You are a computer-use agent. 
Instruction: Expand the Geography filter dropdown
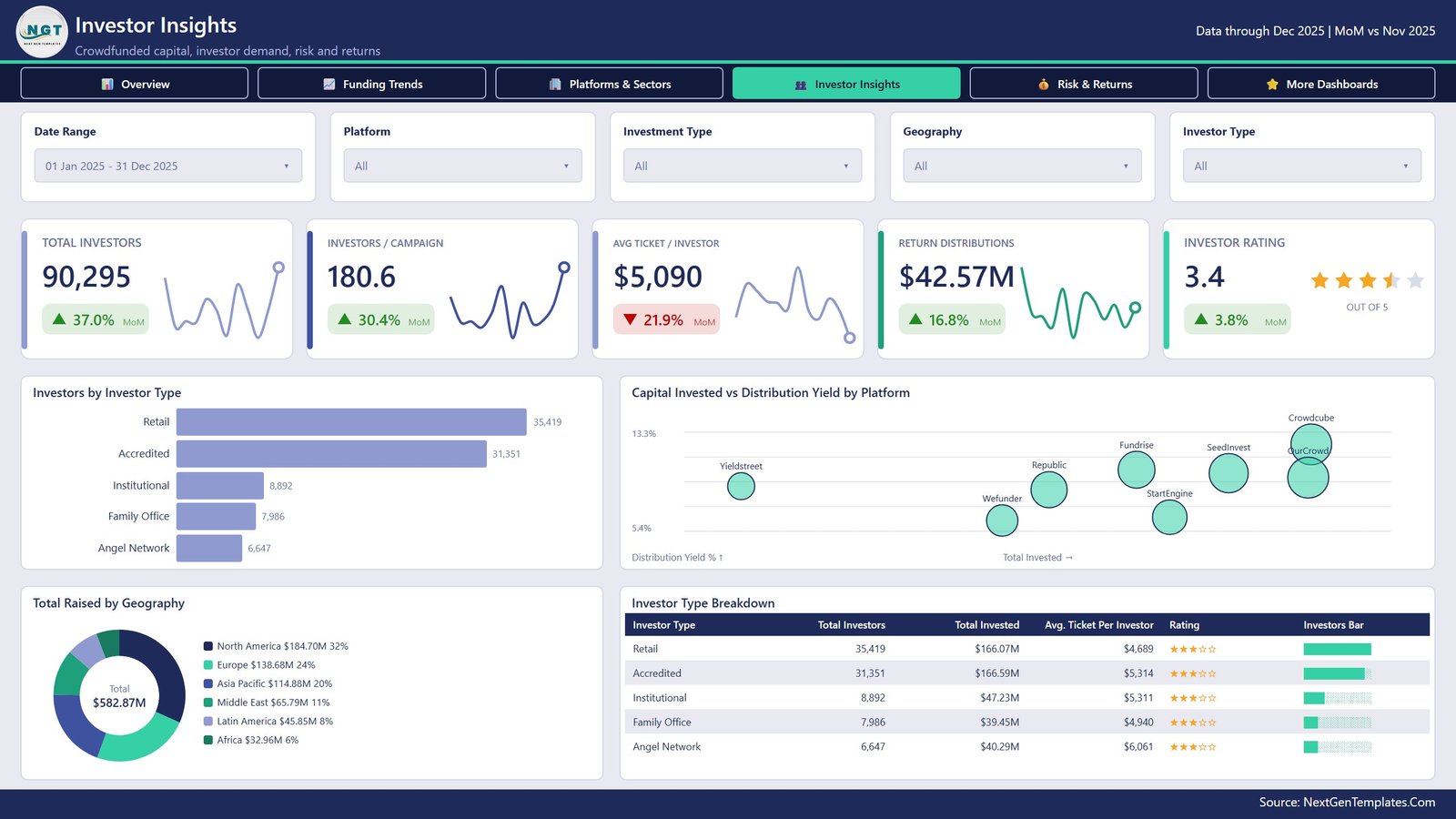click(1022, 166)
